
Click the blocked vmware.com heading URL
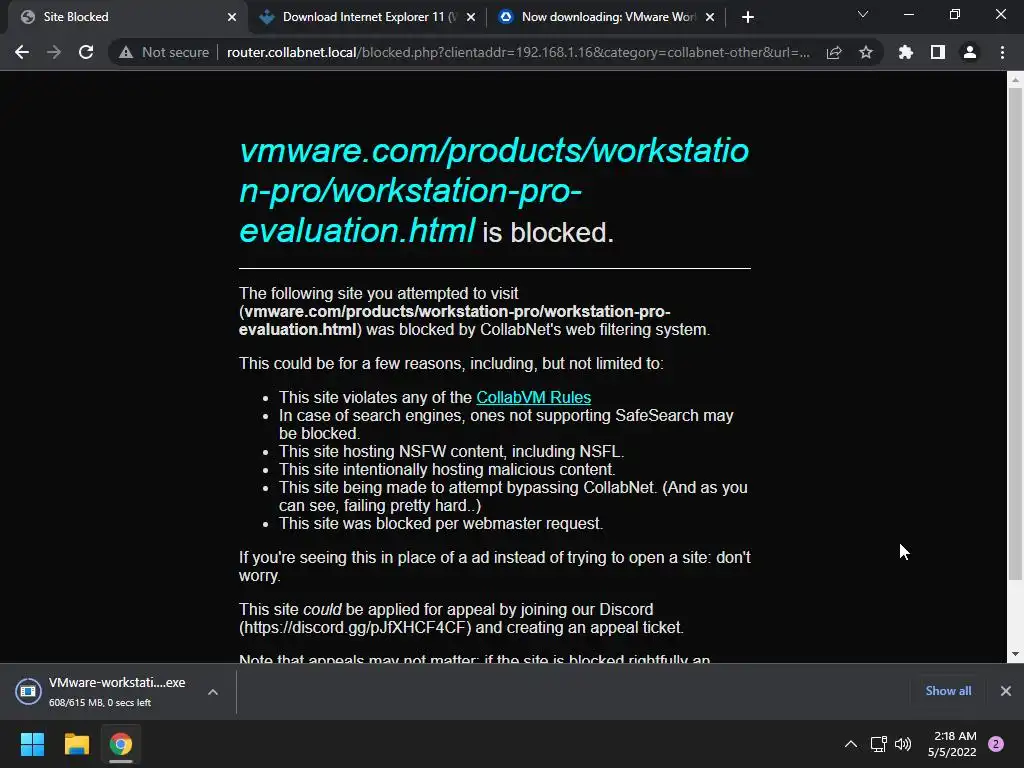pyautogui.click(x=494, y=190)
